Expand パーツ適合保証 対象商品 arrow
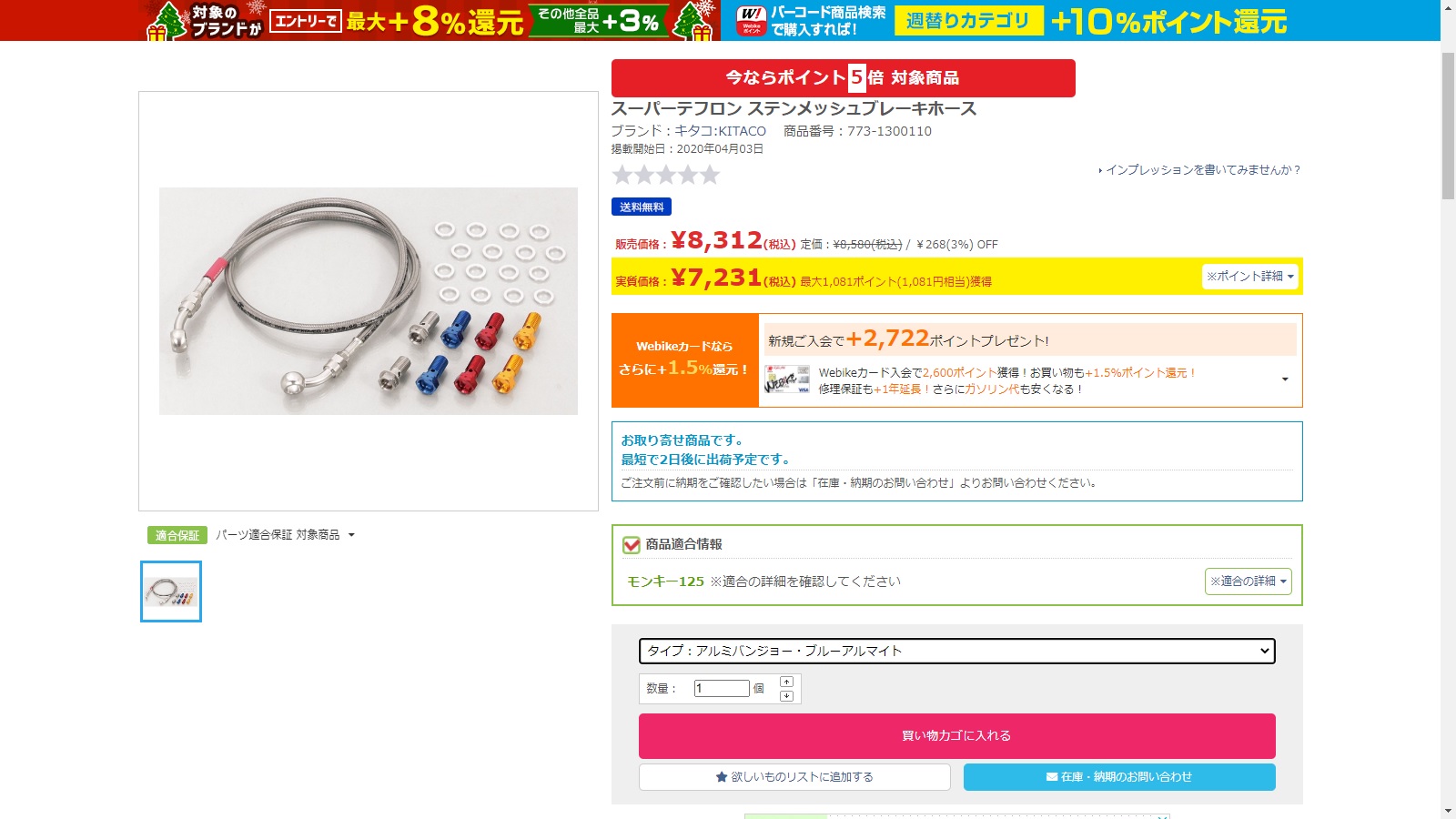 coord(351,535)
